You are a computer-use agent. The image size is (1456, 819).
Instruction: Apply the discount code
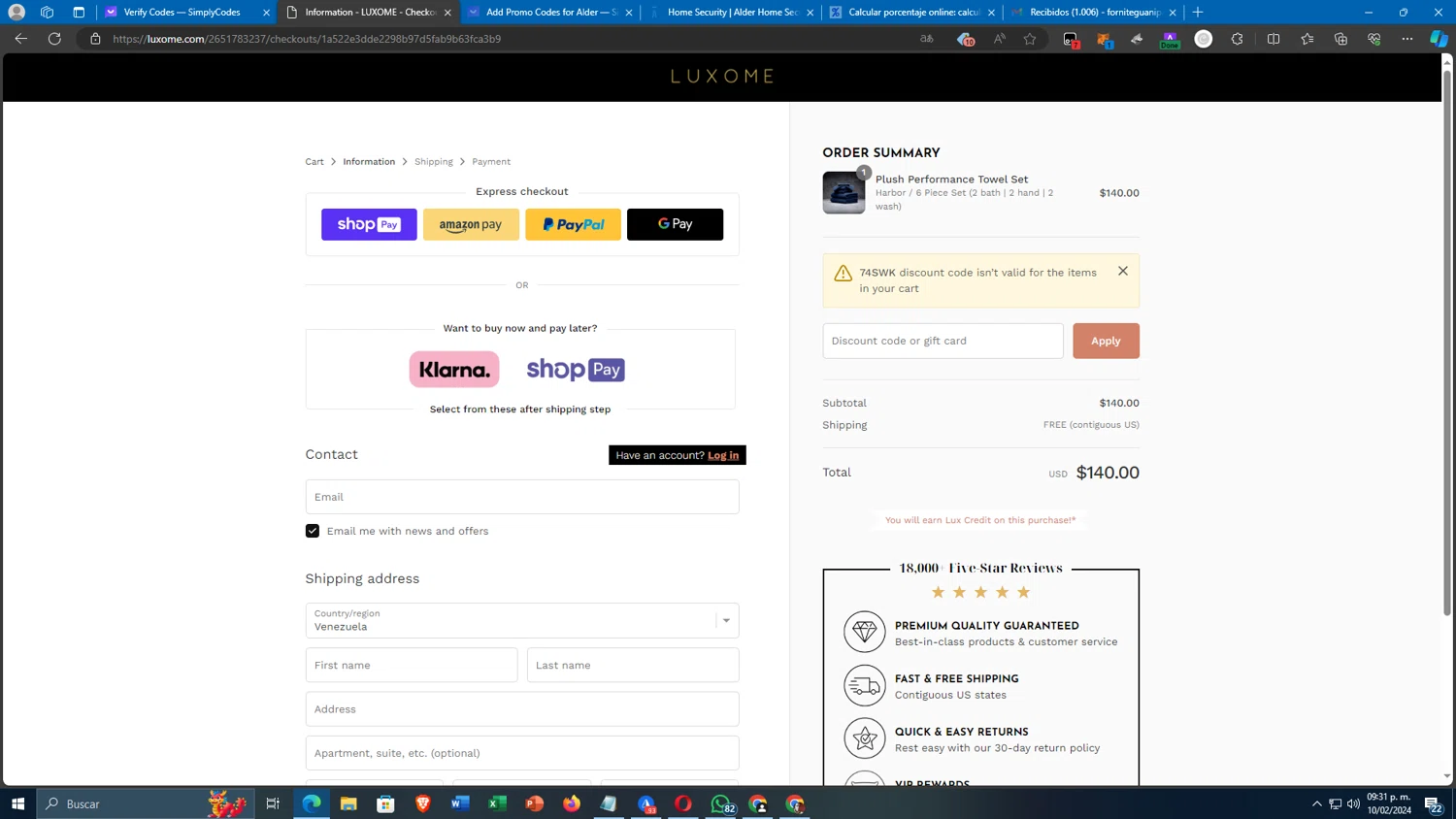pyautogui.click(x=1106, y=341)
